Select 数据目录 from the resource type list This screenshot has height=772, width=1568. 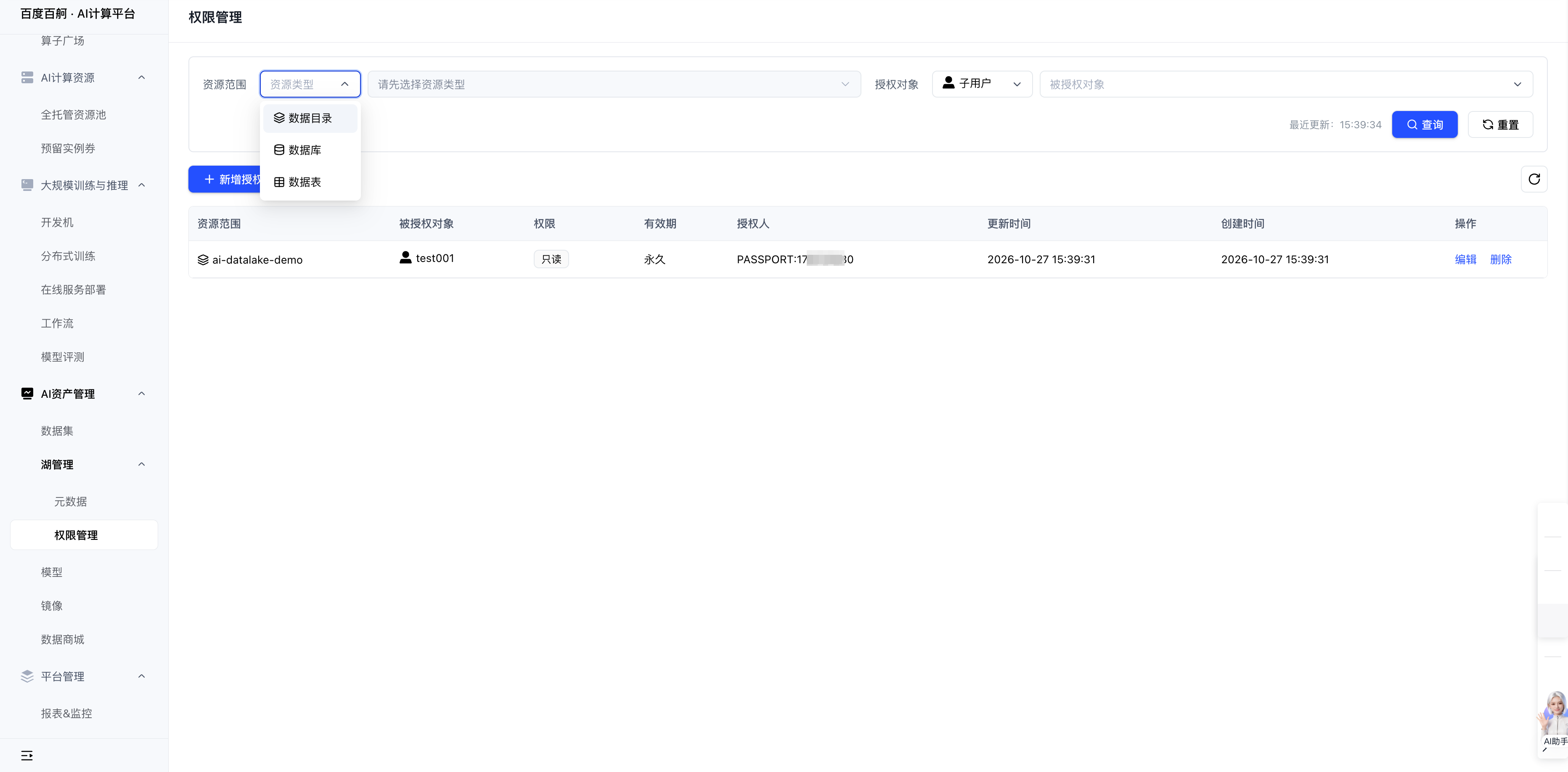(310, 118)
